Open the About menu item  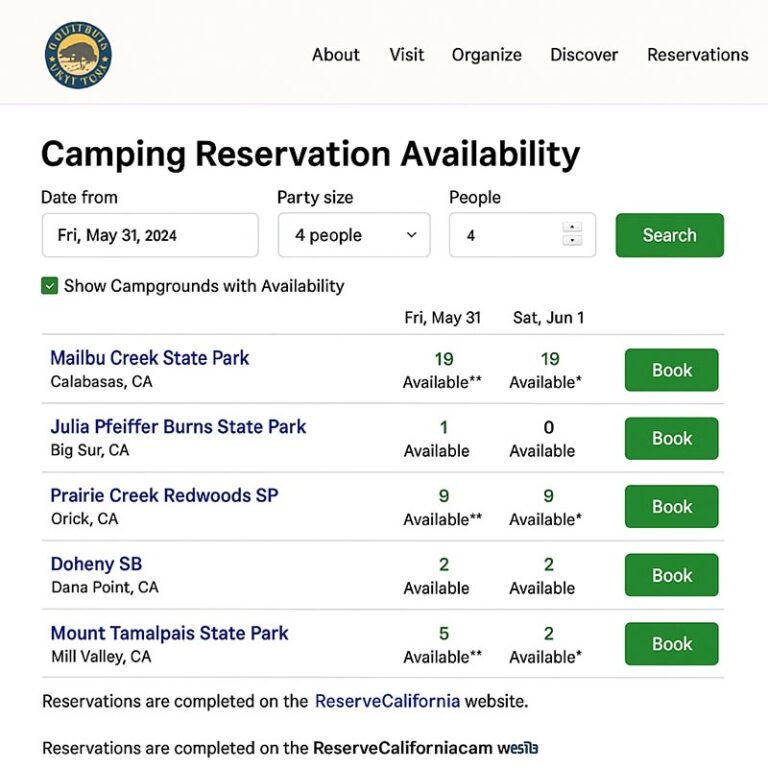point(335,55)
